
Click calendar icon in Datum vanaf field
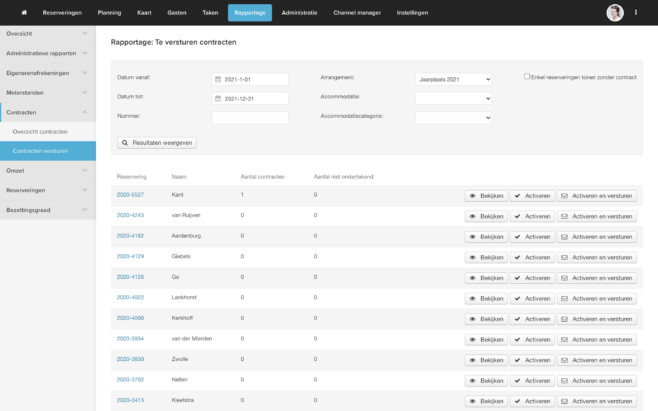pyautogui.click(x=218, y=79)
